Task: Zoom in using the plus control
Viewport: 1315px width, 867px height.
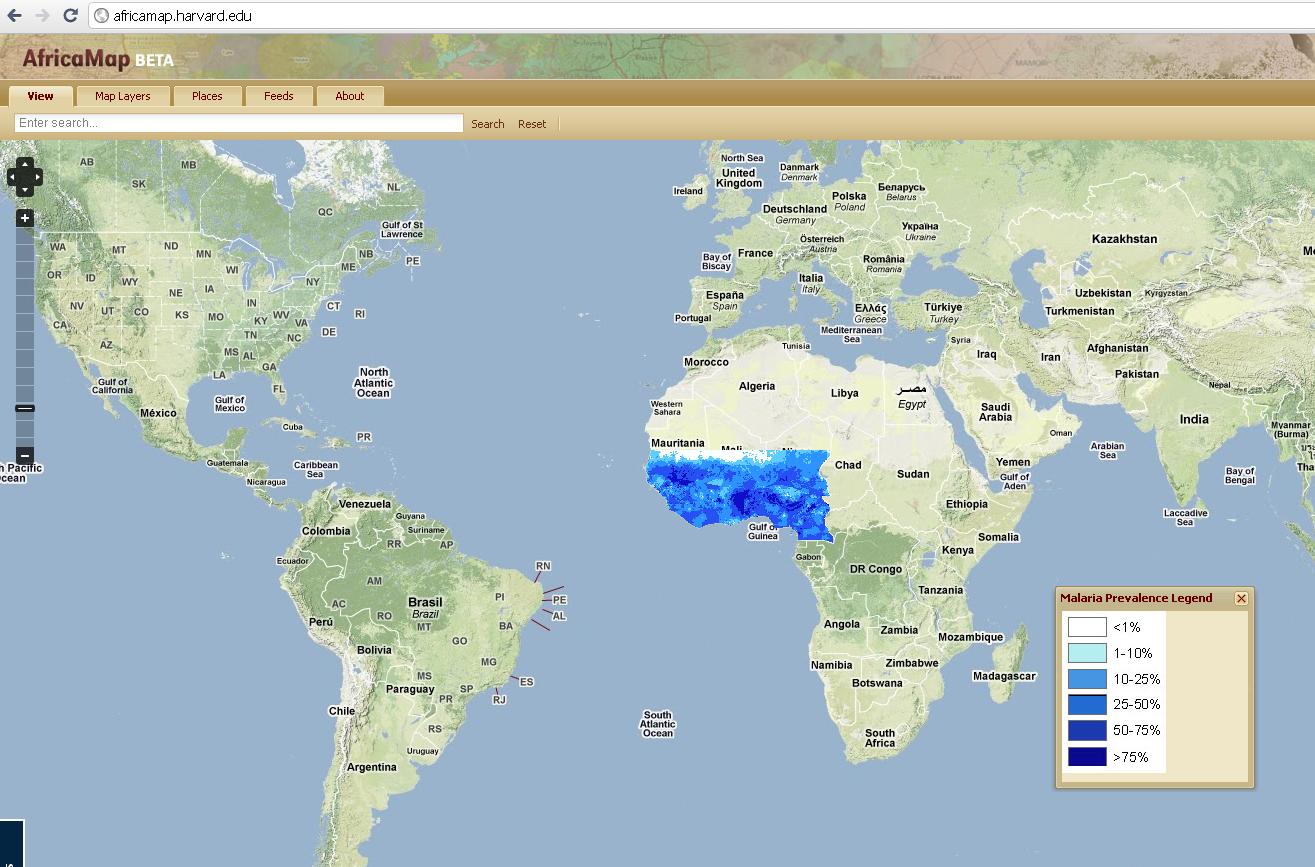Action: coord(25,217)
